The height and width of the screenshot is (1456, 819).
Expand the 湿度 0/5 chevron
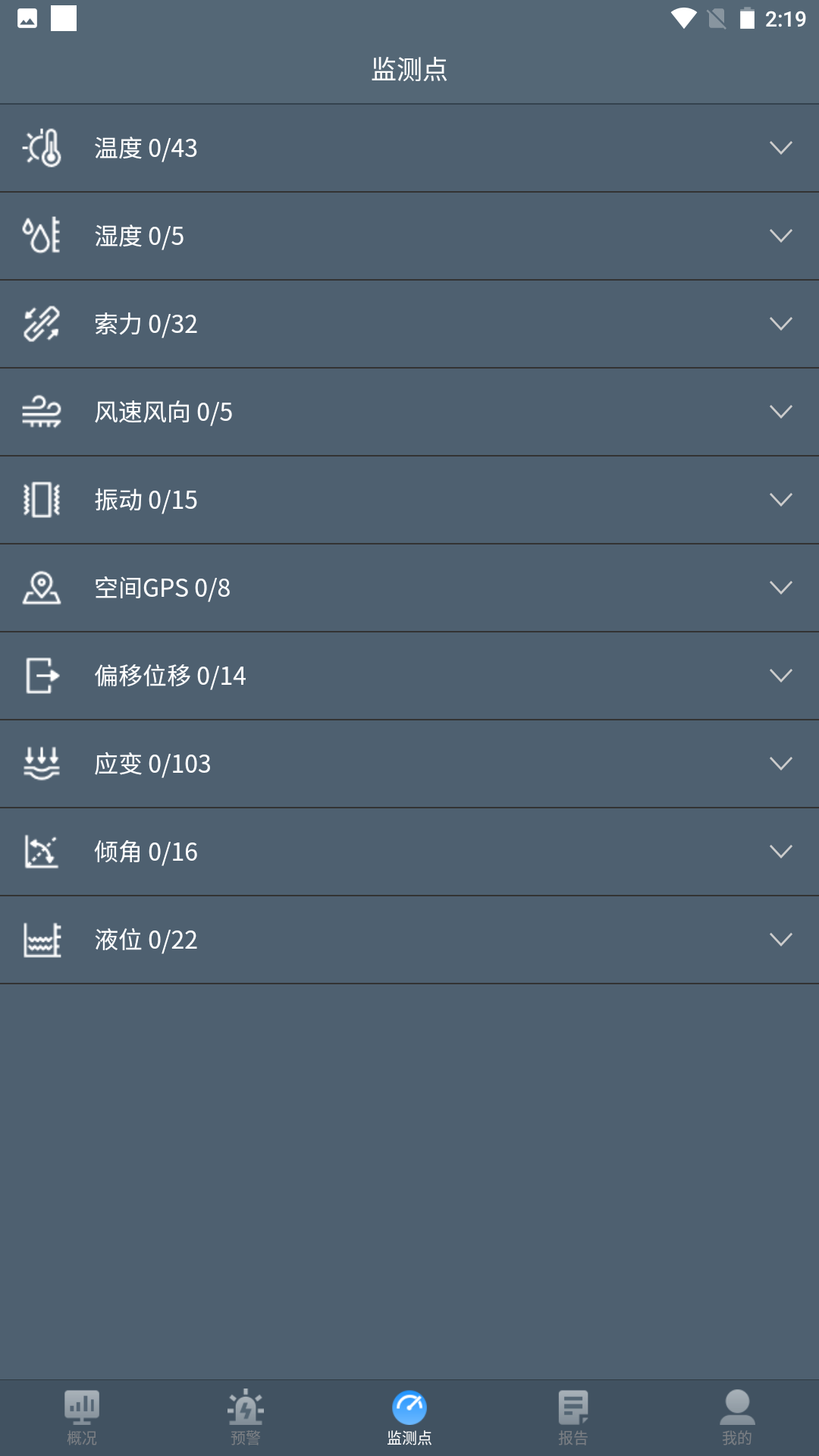[780, 236]
